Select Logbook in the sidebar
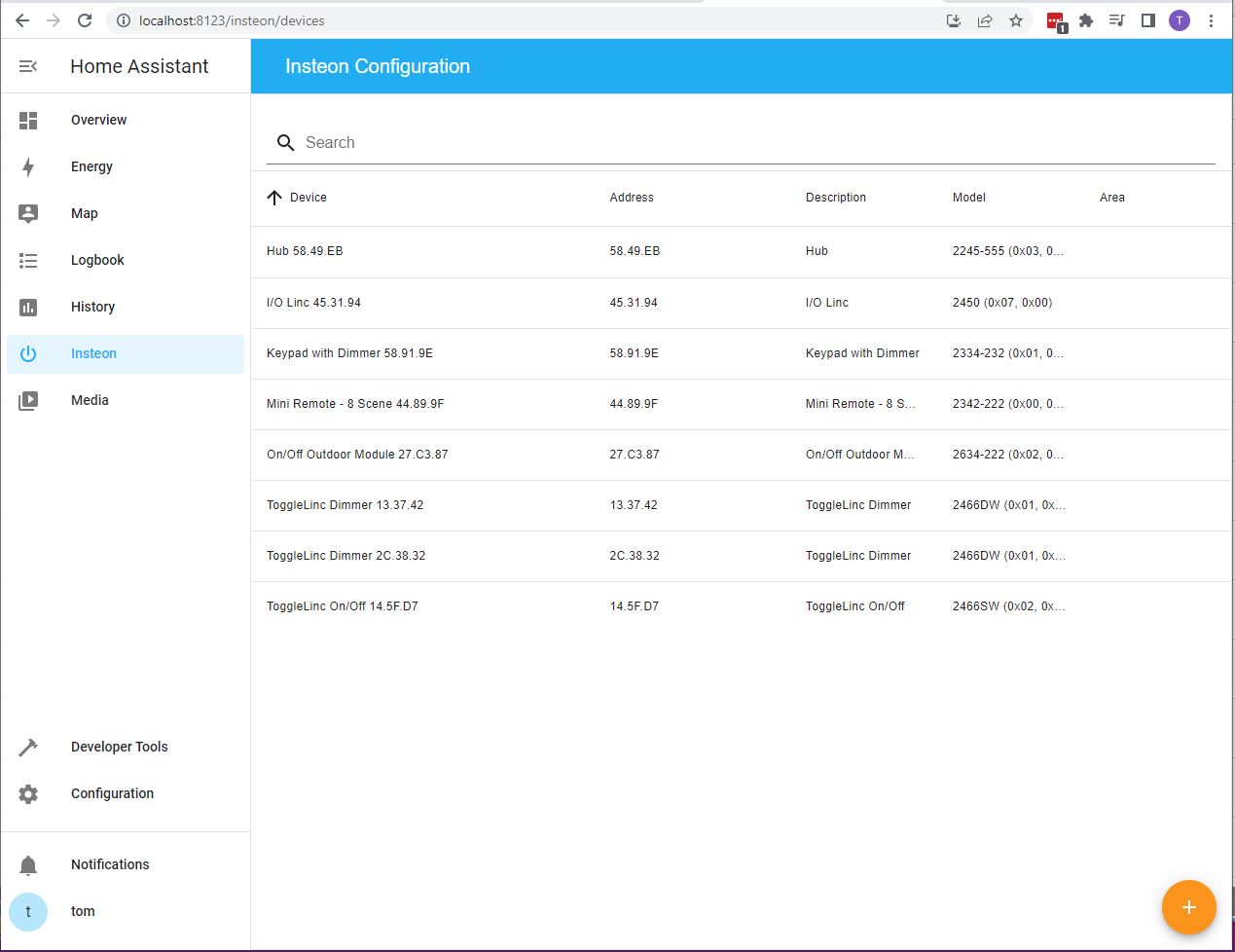 [27, 260]
